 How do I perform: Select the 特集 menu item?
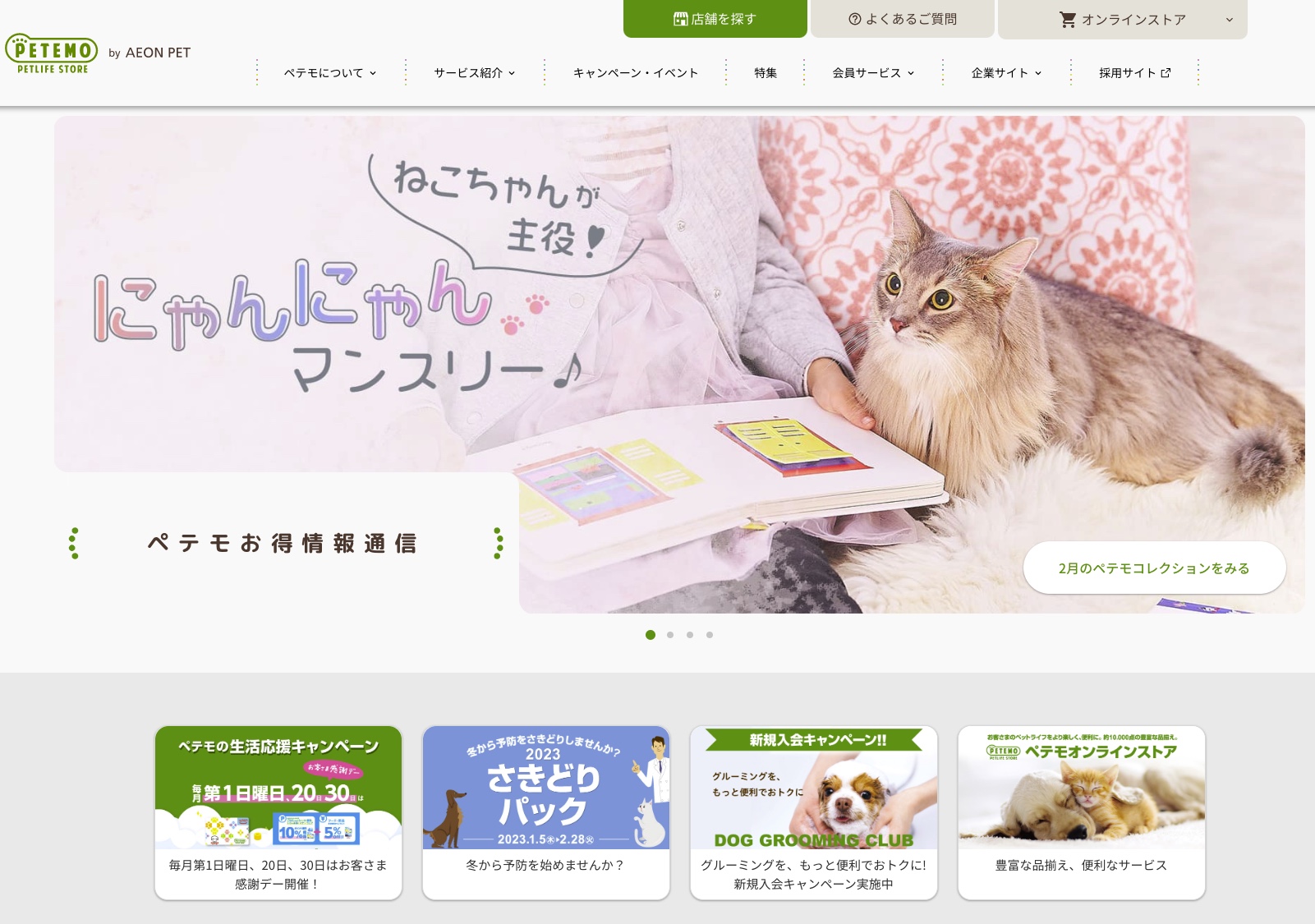coord(766,73)
